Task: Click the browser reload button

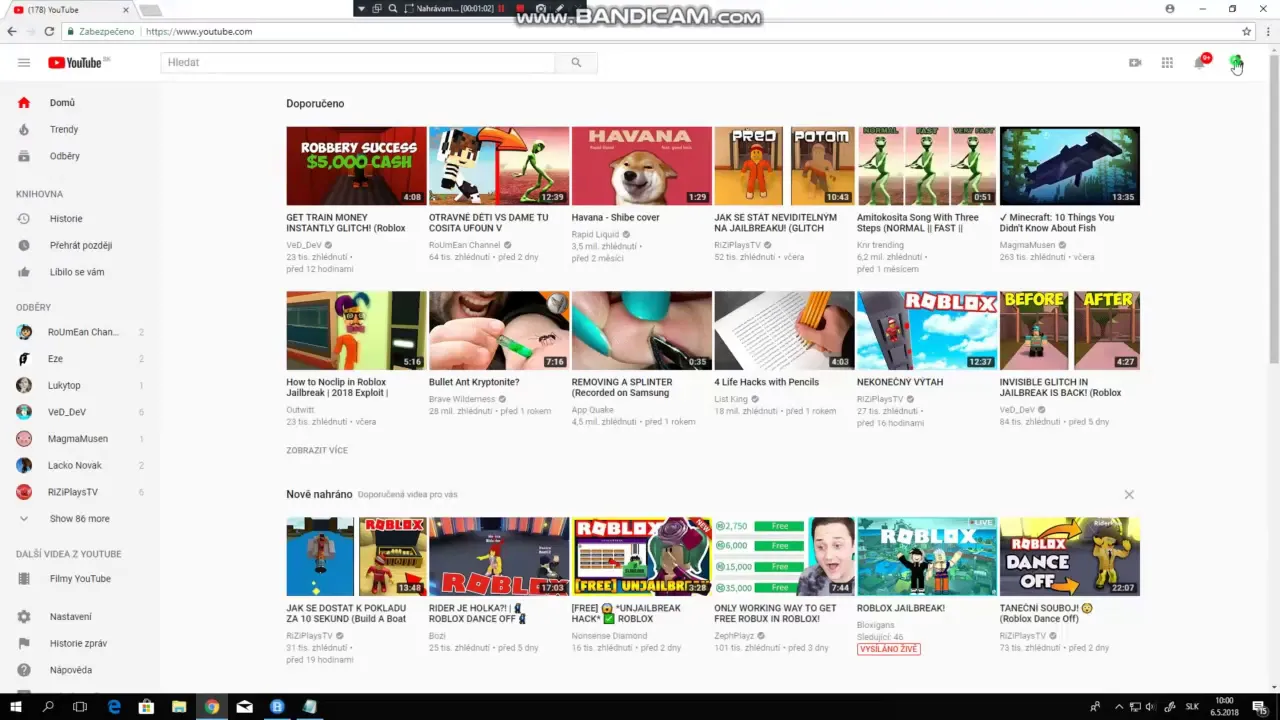Action: point(49,31)
